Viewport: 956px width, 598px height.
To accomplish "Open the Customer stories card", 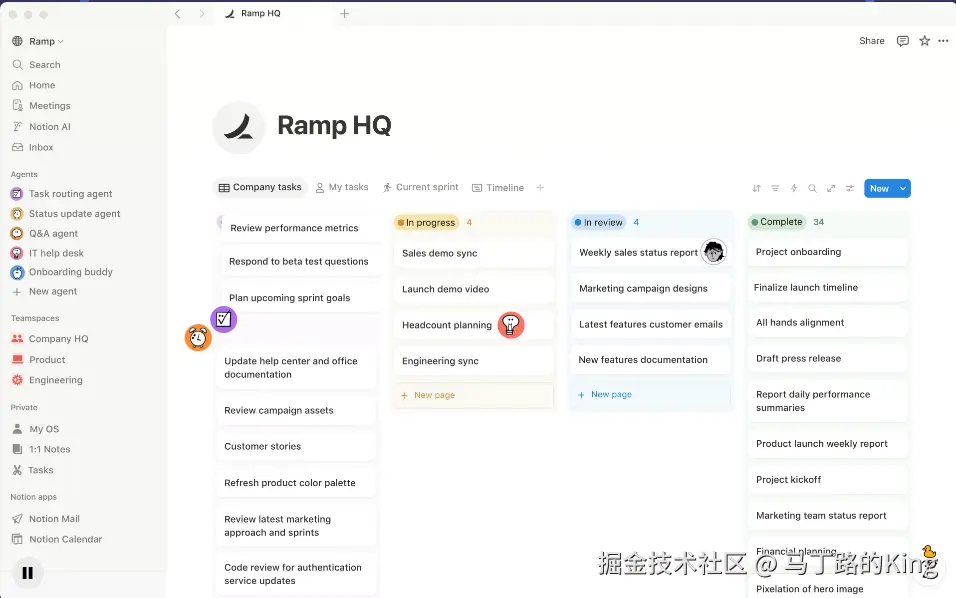I will (296, 446).
